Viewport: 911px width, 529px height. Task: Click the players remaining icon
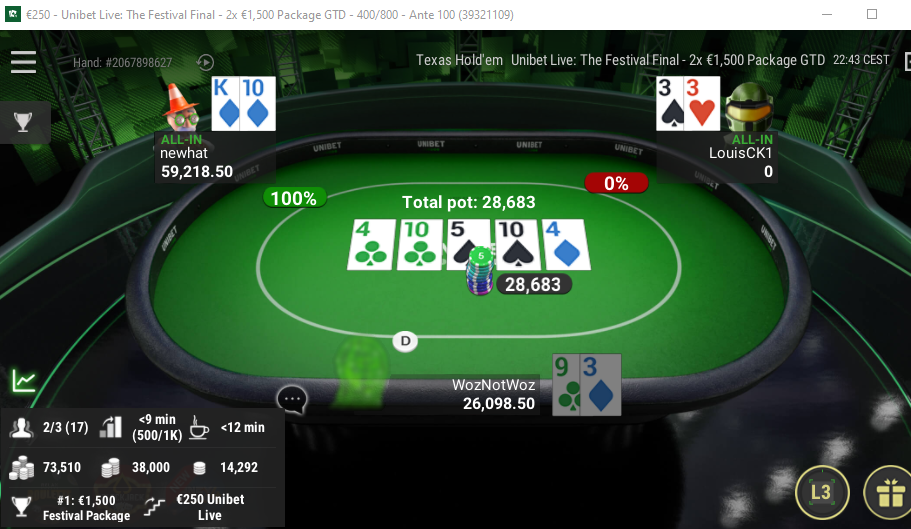[x=21, y=427]
